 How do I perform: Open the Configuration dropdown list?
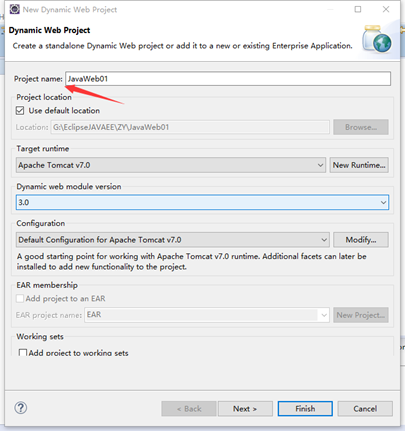point(173,240)
